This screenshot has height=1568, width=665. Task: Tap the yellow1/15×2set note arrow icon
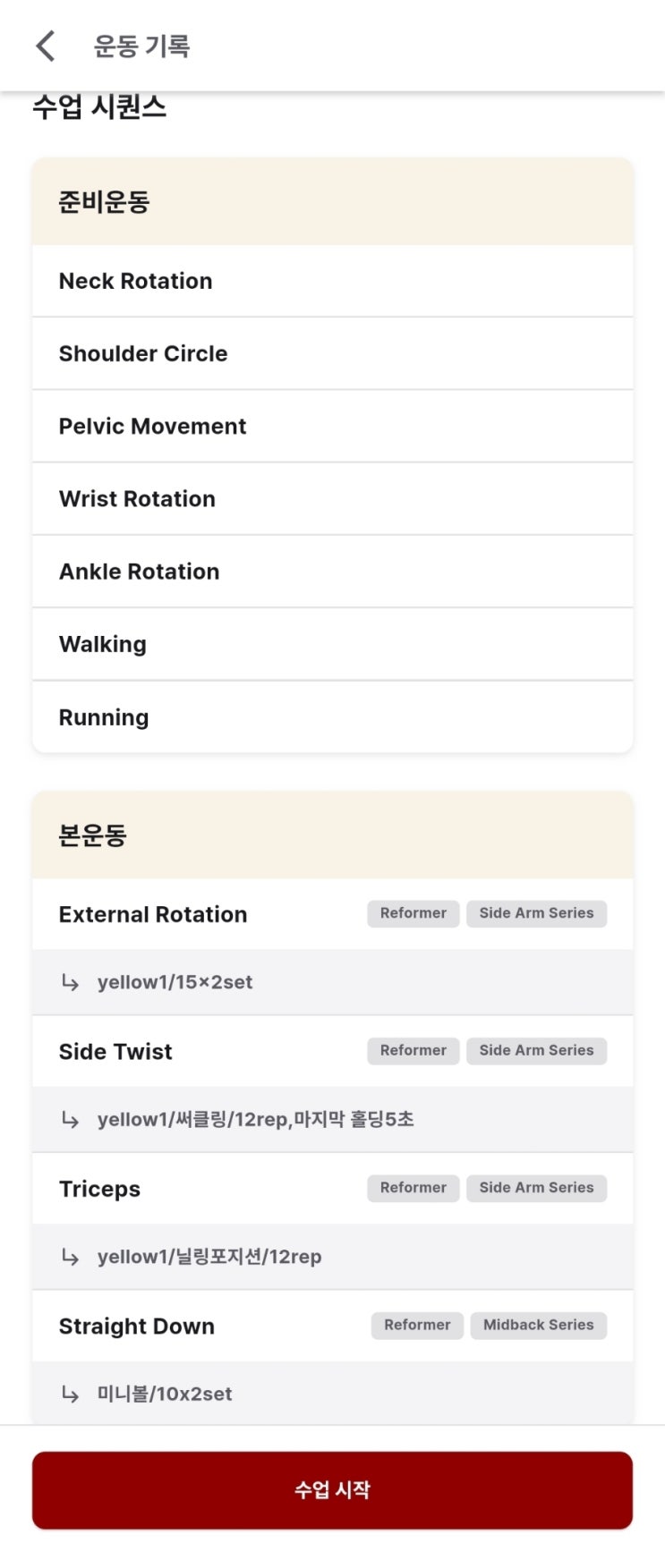pyautogui.click(x=70, y=982)
